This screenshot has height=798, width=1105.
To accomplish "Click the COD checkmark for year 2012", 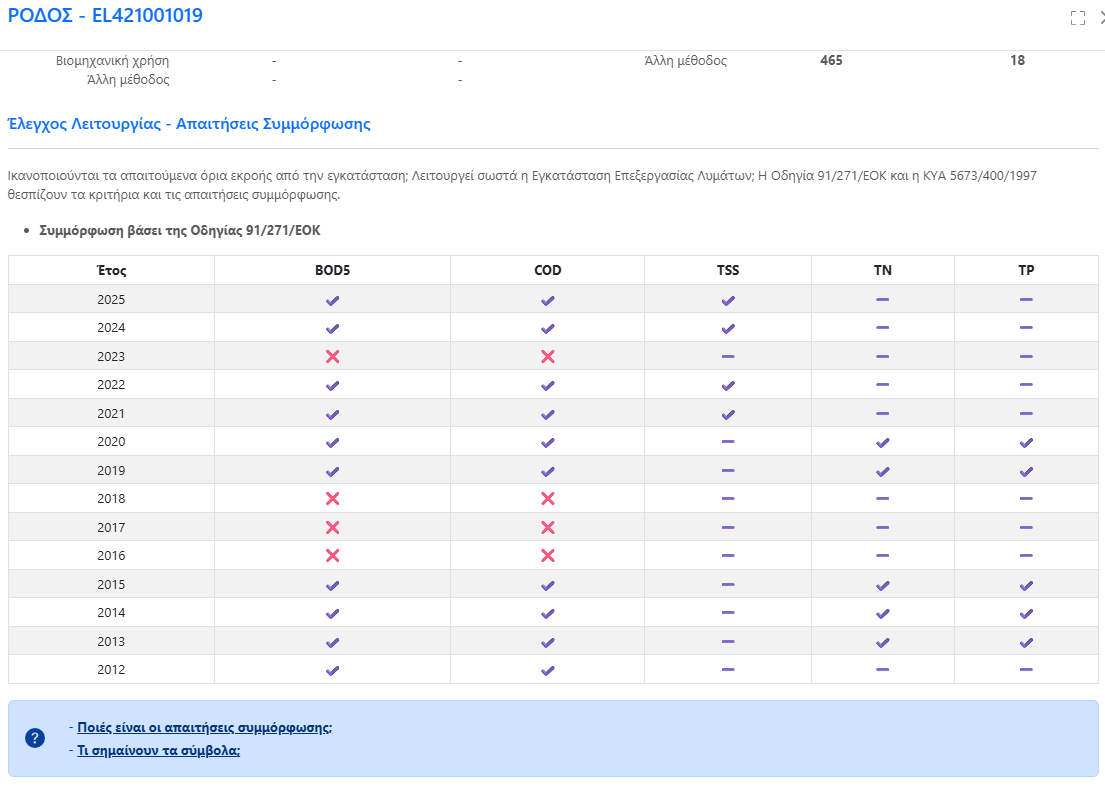I will [548, 671].
